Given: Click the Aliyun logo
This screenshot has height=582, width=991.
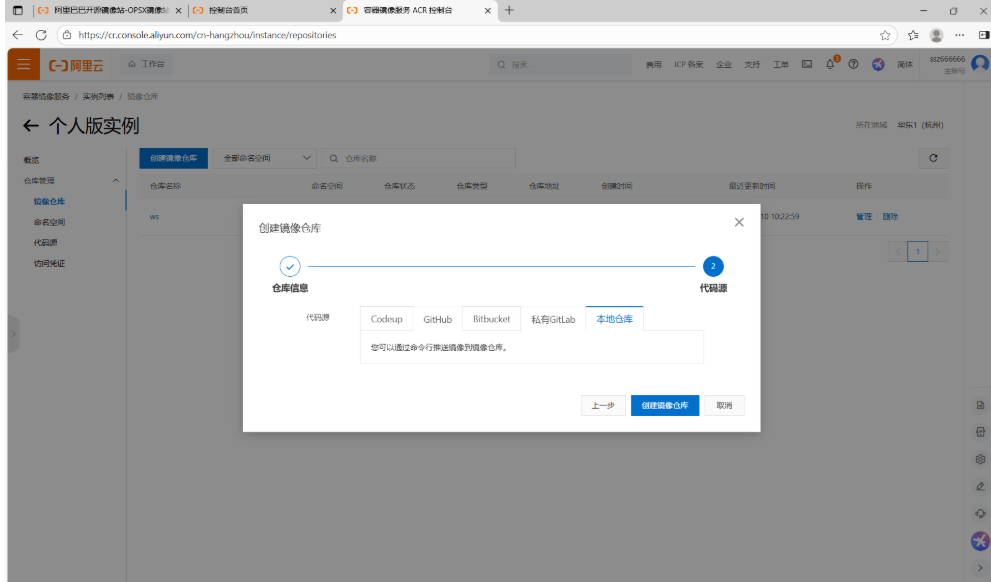Looking at the screenshot, I should point(76,64).
